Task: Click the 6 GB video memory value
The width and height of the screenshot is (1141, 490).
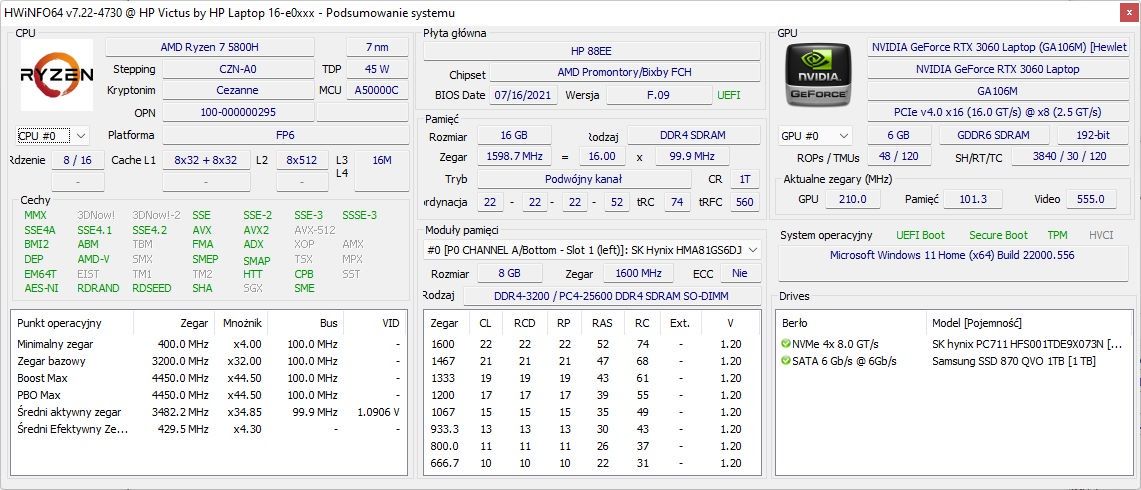Action: 899,135
